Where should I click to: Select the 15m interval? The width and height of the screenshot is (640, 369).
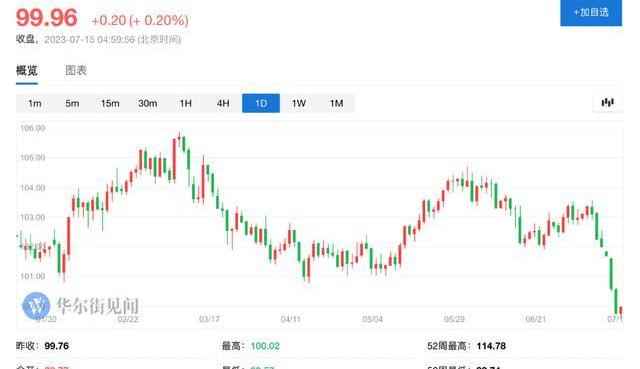coord(110,103)
